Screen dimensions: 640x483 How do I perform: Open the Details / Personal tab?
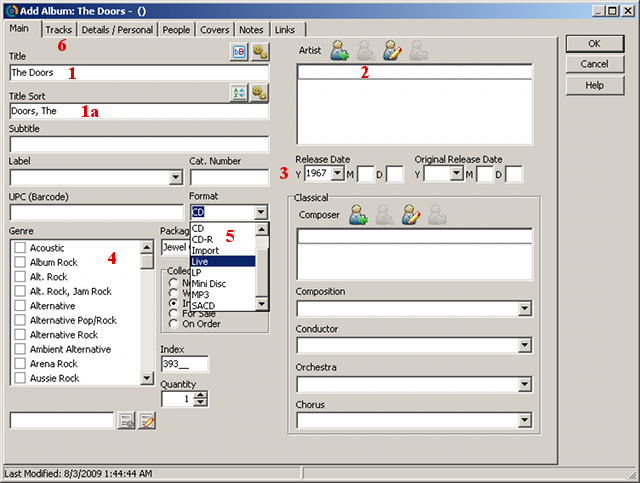pos(117,30)
